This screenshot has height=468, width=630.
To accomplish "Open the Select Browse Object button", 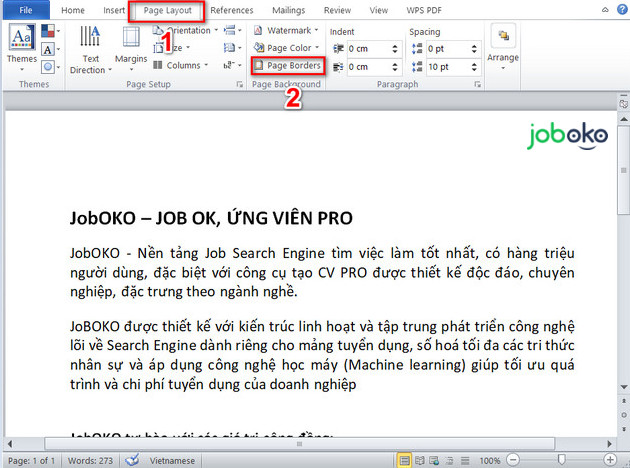I will tap(624, 415).
